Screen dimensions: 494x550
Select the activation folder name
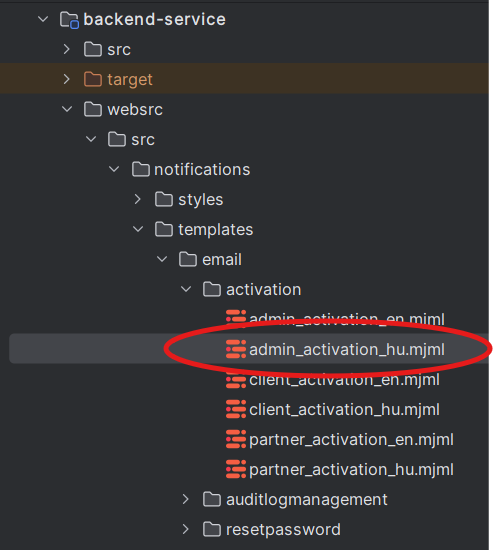pyautogui.click(x=263, y=290)
